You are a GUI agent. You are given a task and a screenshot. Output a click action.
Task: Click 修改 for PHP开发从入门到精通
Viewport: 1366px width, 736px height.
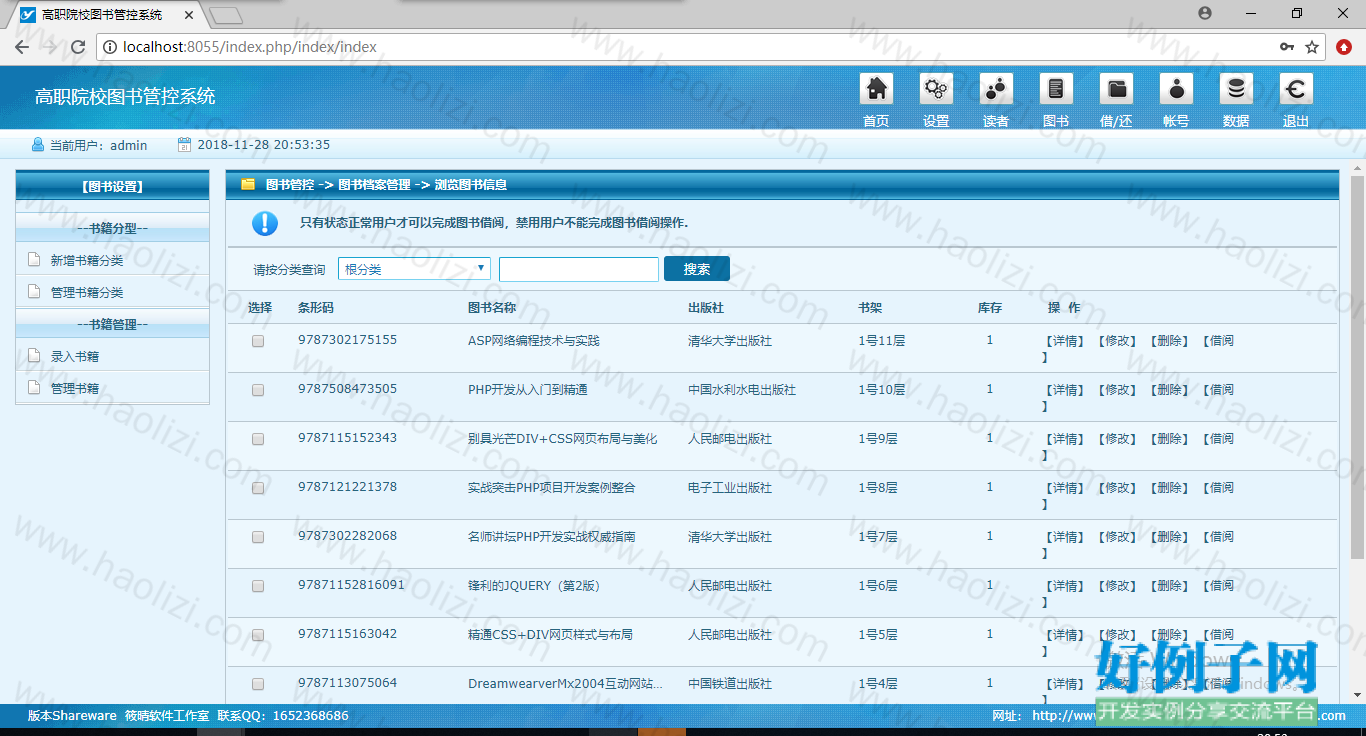pos(1117,389)
